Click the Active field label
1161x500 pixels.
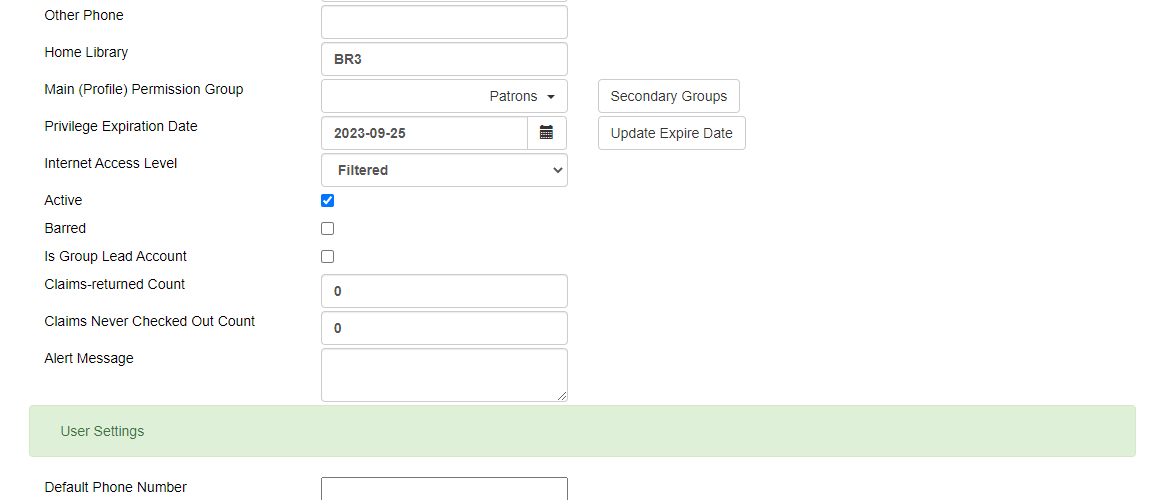click(63, 201)
